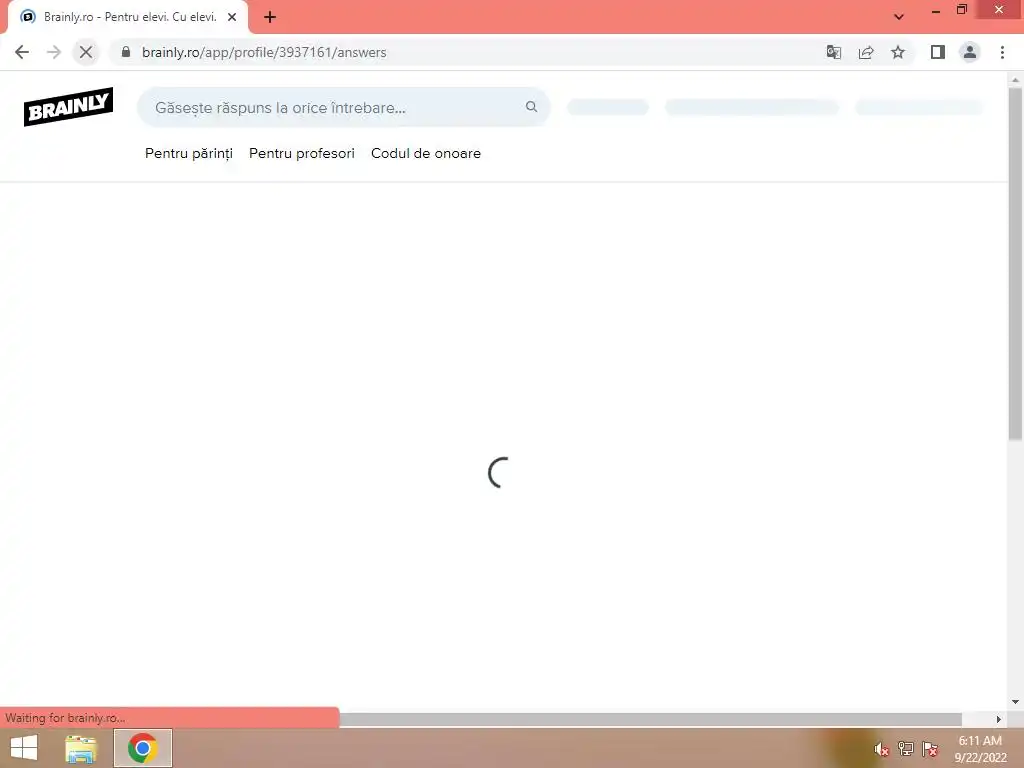The height and width of the screenshot is (768, 1024).
Task: Open File Explorer from the taskbar
Action: pyautogui.click(x=81, y=748)
